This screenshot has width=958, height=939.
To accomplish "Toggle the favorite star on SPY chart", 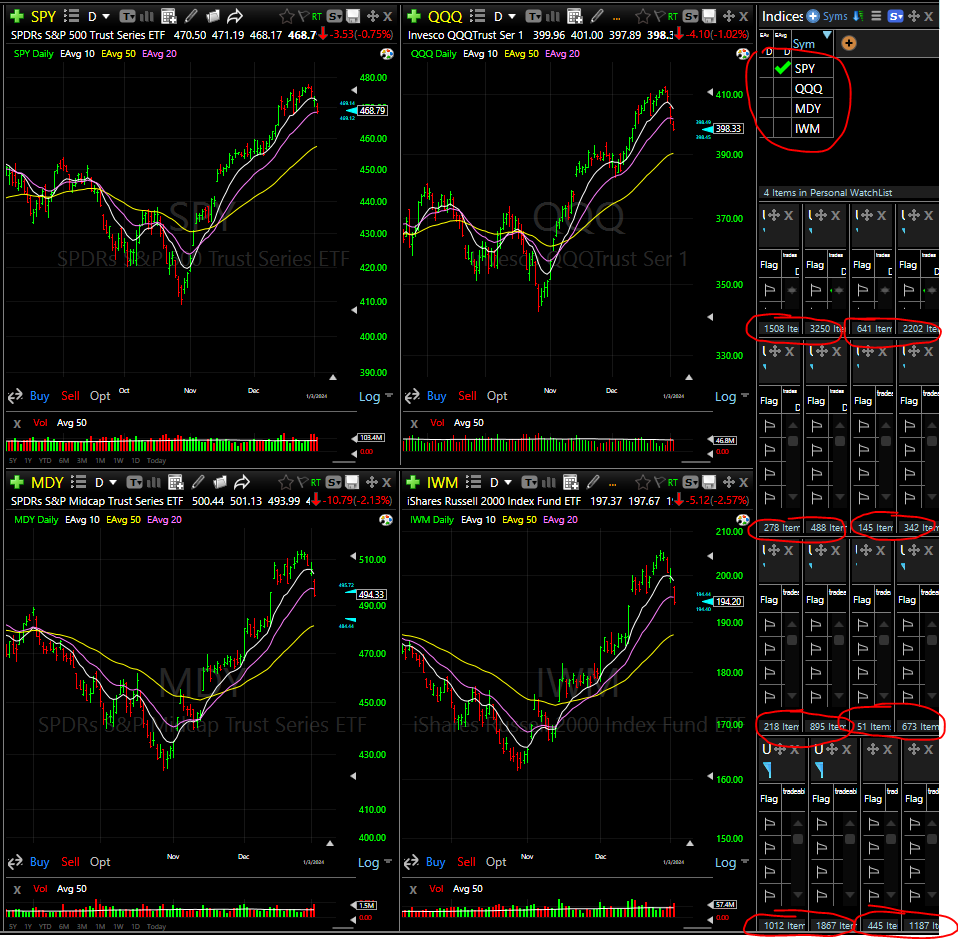I will [x=287, y=16].
